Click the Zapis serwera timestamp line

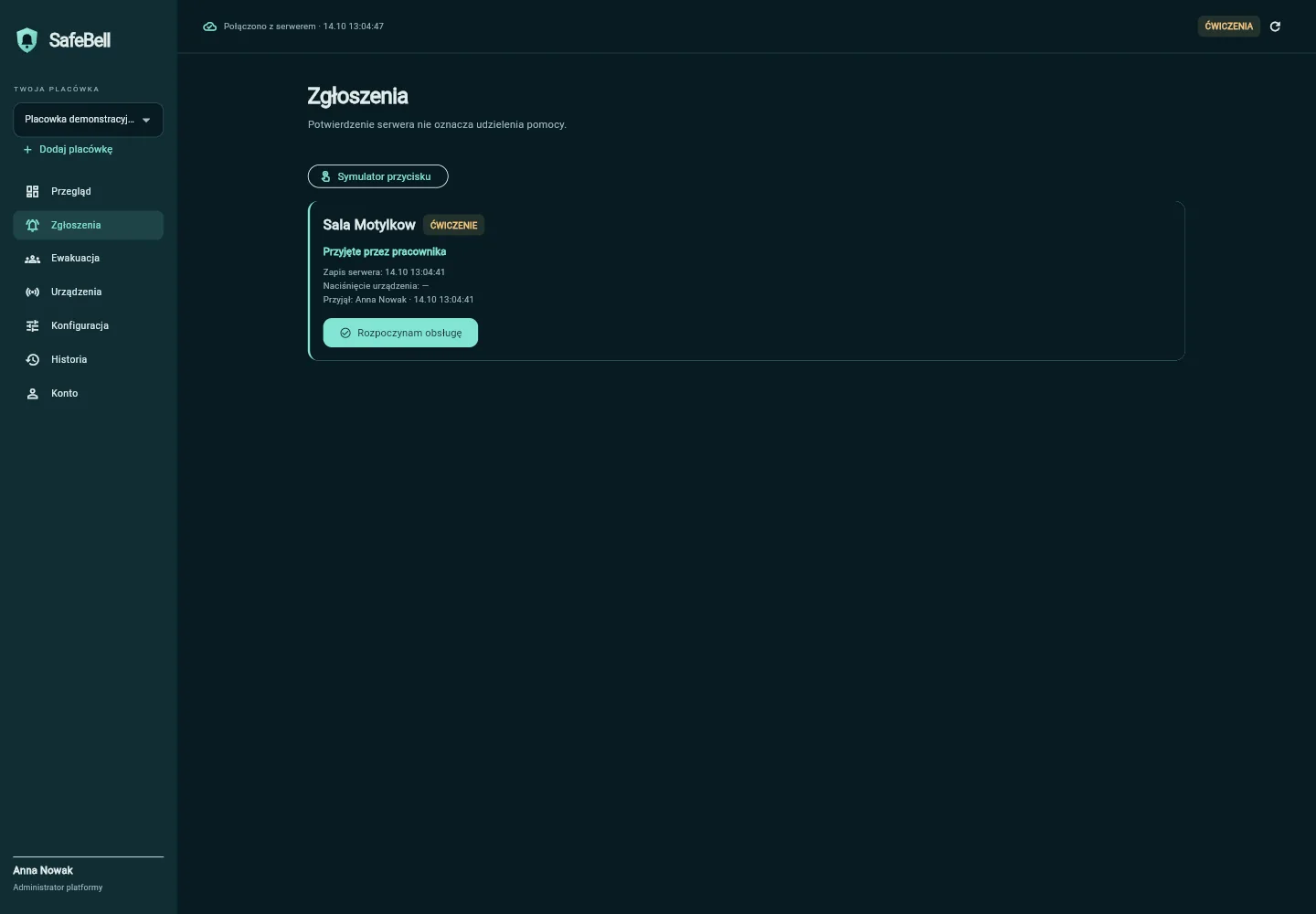(384, 272)
